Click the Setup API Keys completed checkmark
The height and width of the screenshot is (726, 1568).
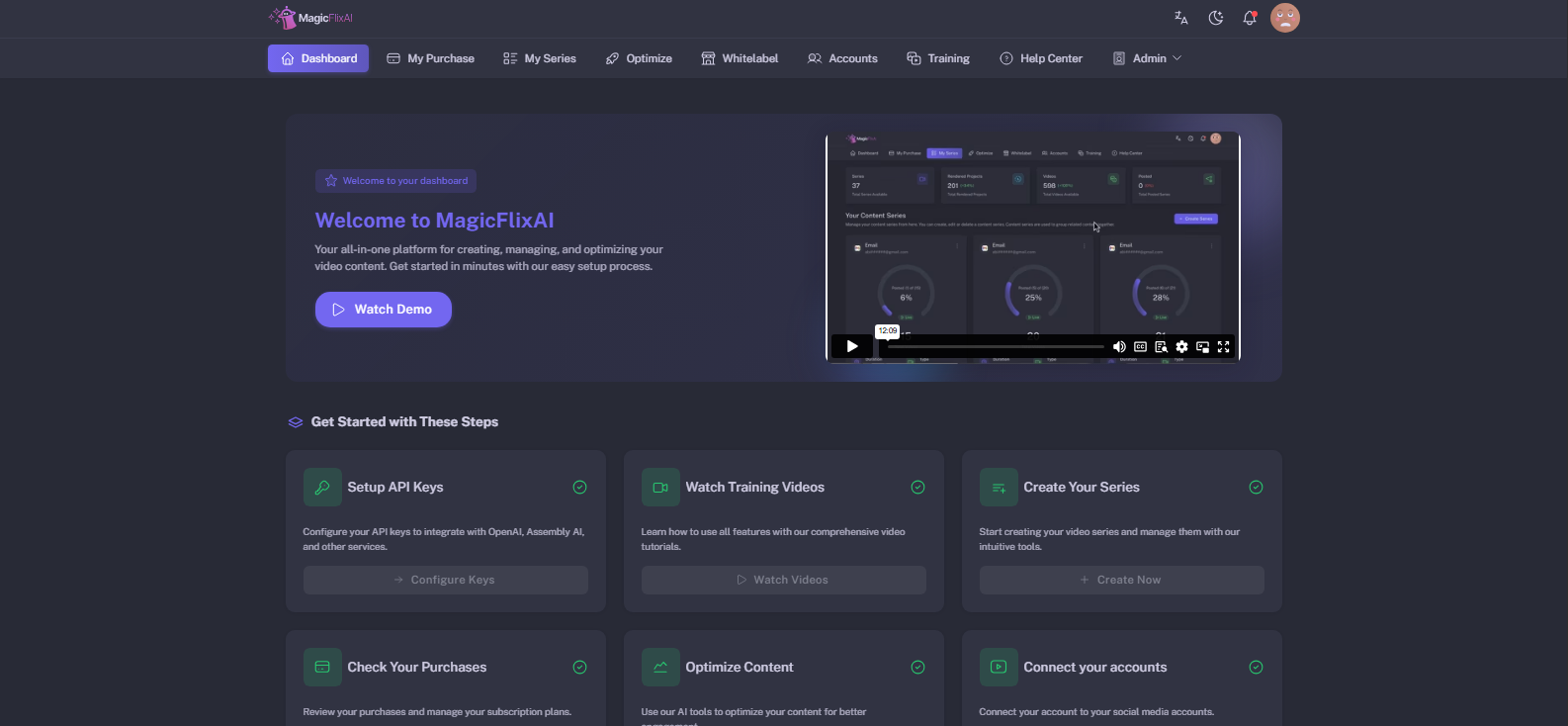pos(580,488)
